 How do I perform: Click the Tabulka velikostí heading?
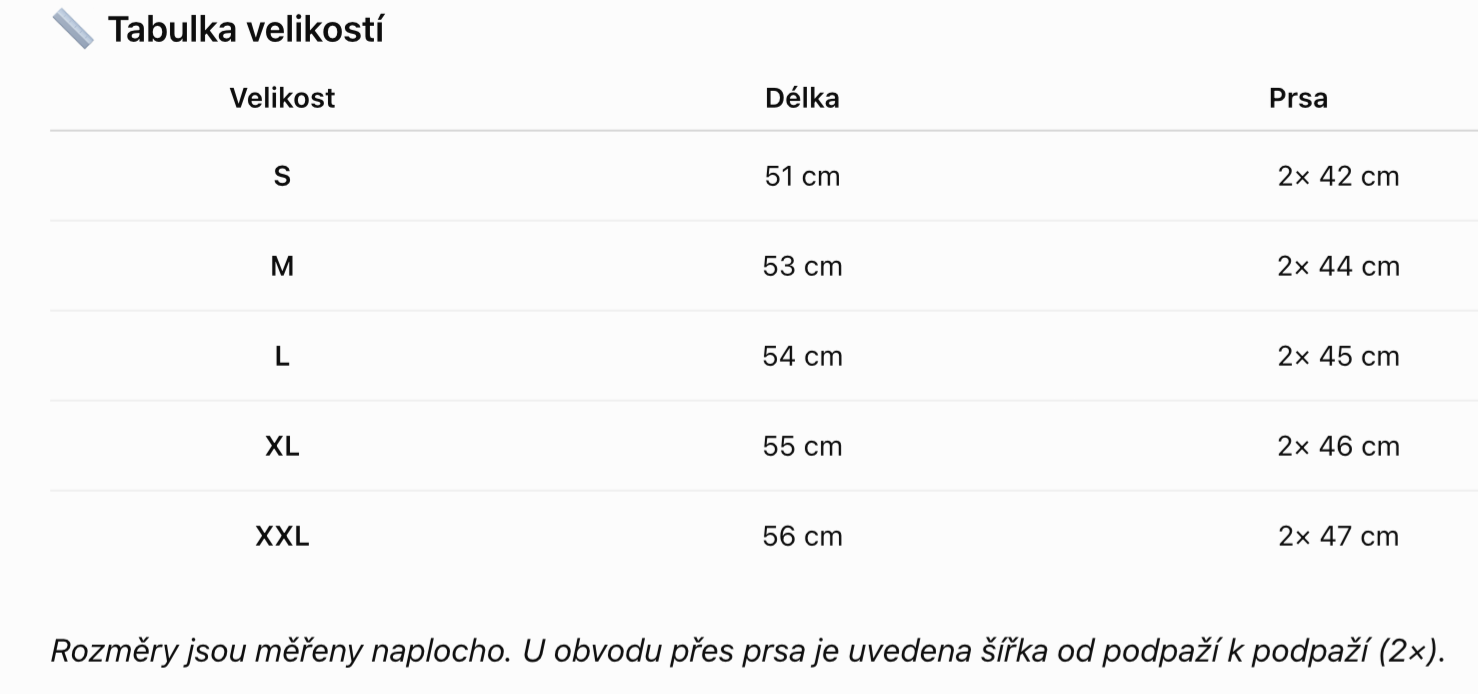click(x=246, y=30)
